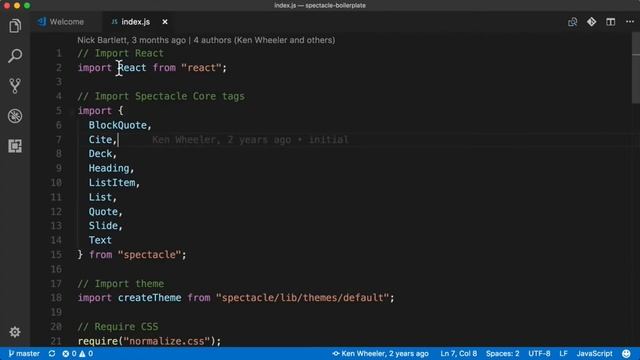Viewport: 640px width, 360px height.
Task: Split the editor with the layout icon
Action: point(611,22)
